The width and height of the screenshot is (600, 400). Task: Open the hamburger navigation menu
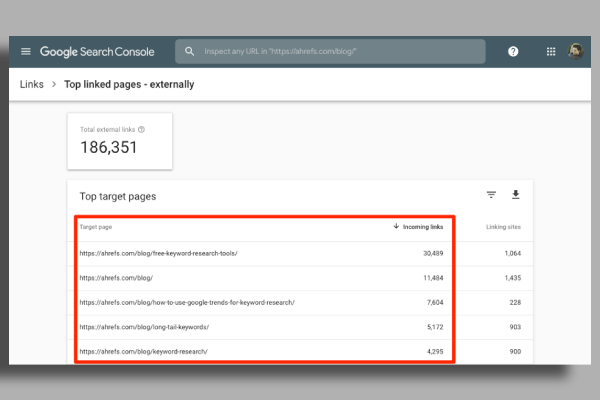coord(26,51)
